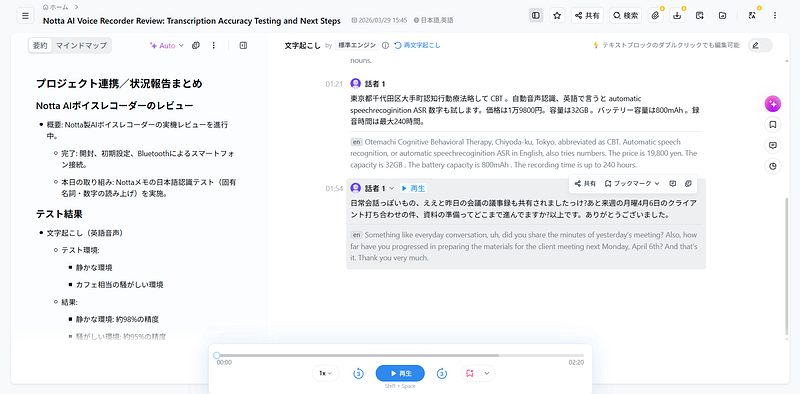
Task: Add a bookmark with red flag icon
Action: pos(469,373)
